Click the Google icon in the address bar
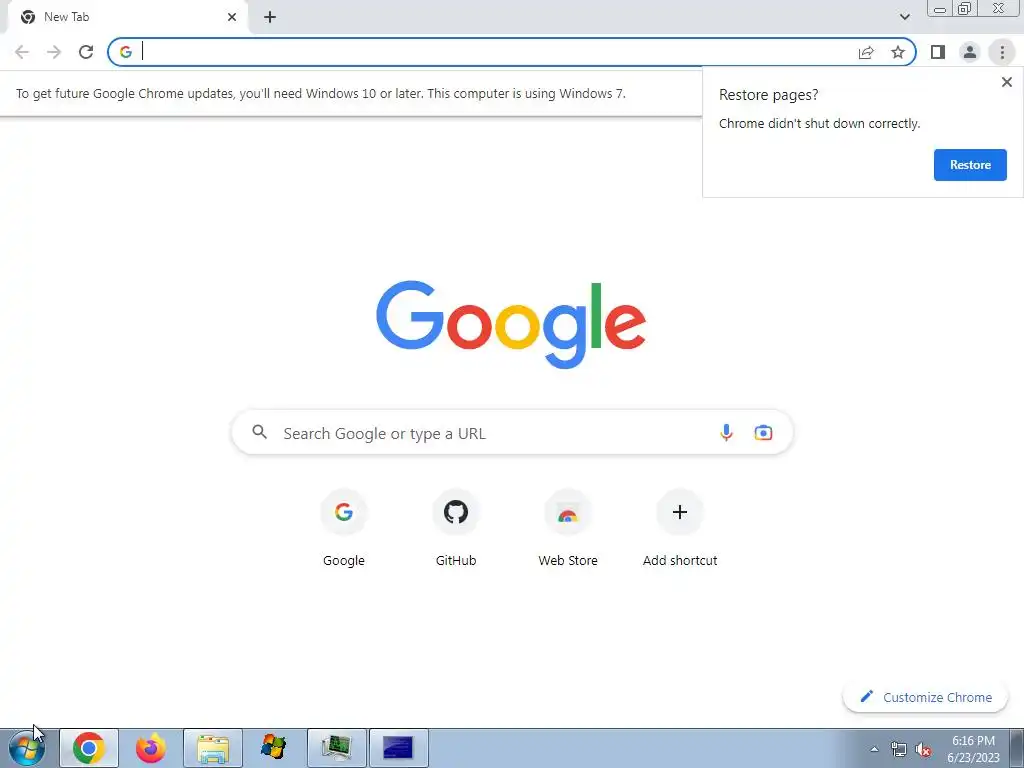 (125, 52)
